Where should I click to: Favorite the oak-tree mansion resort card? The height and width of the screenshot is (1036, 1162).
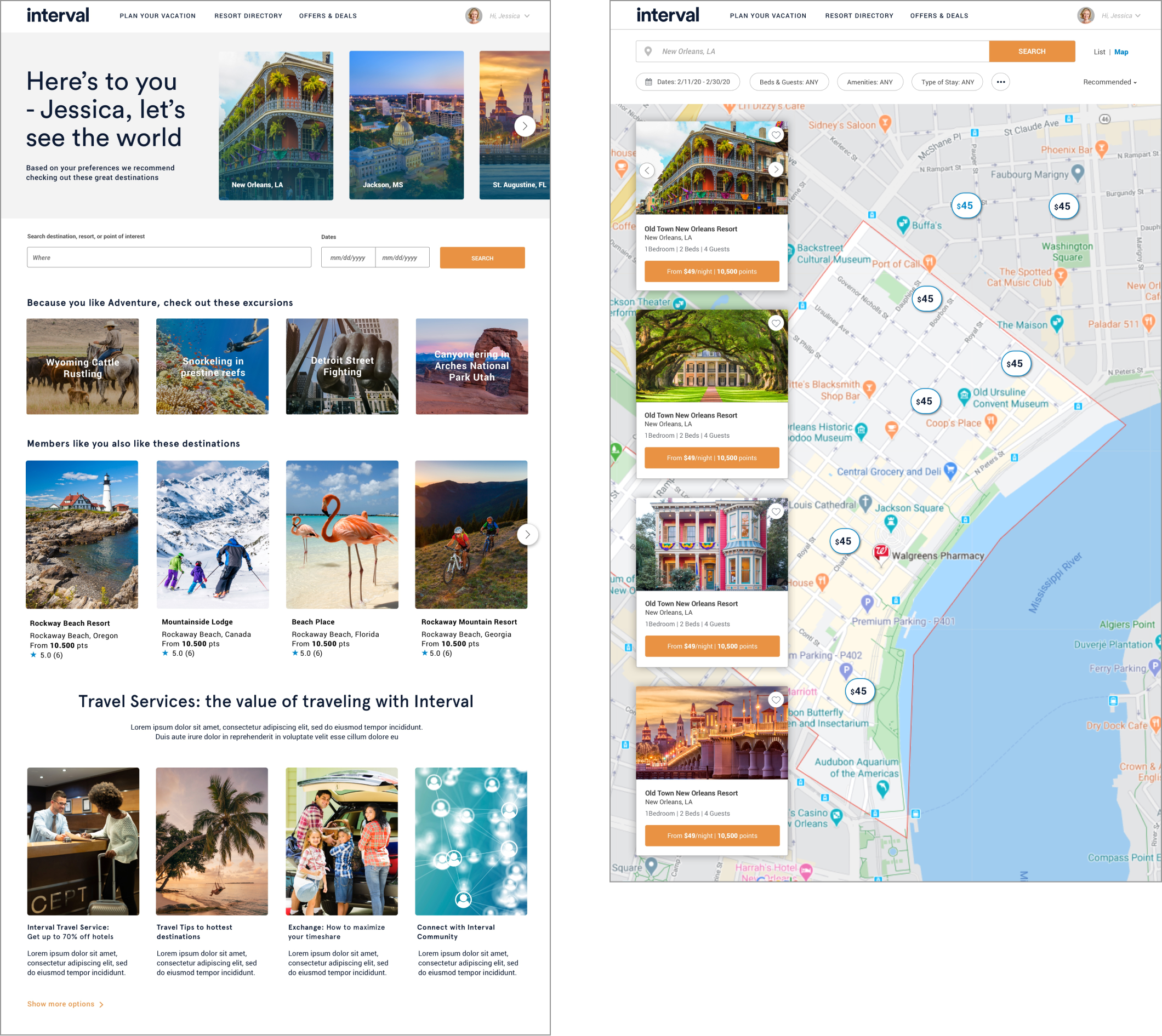click(x=776, y=323)
